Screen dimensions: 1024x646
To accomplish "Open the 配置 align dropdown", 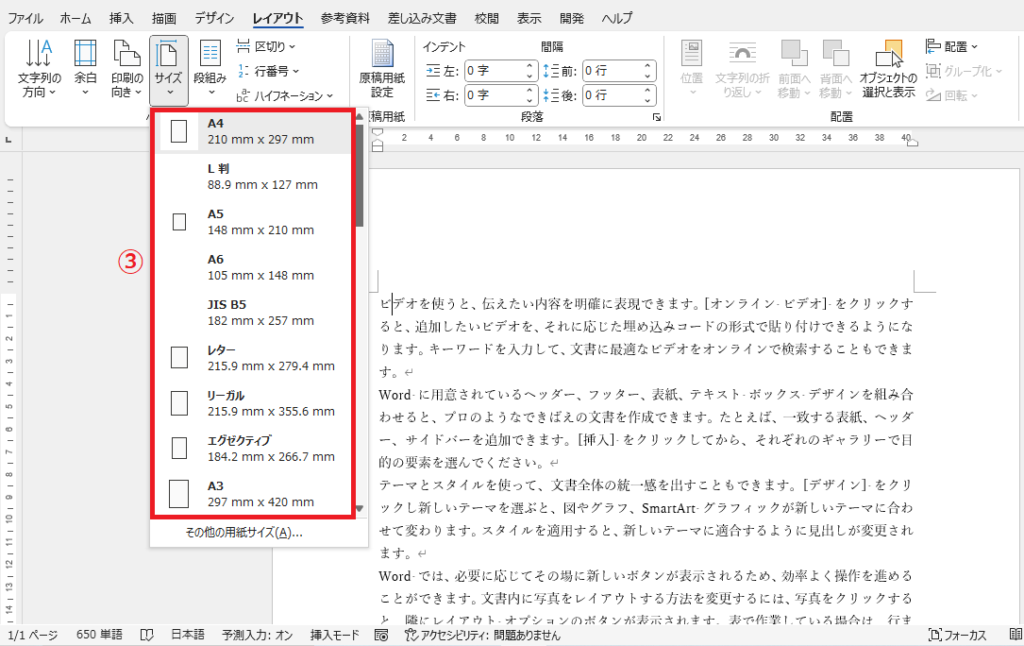I will 952,46.
